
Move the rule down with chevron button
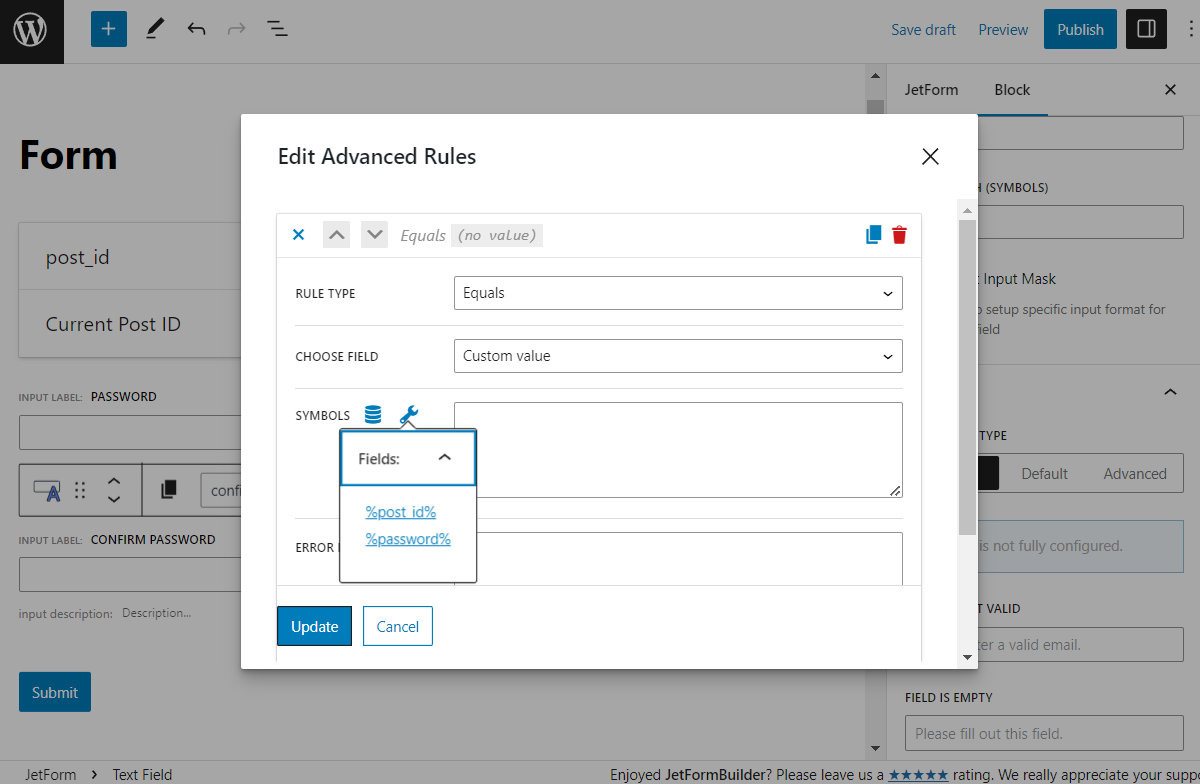point(374,235)
